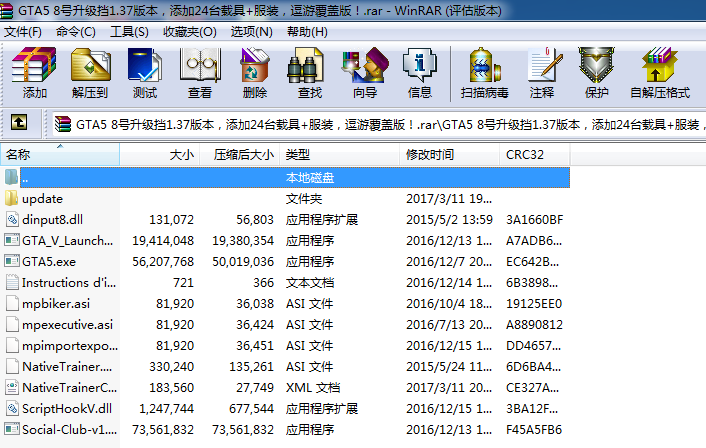
Task: Select the Instructions d'i... file name
Action: 69,283
